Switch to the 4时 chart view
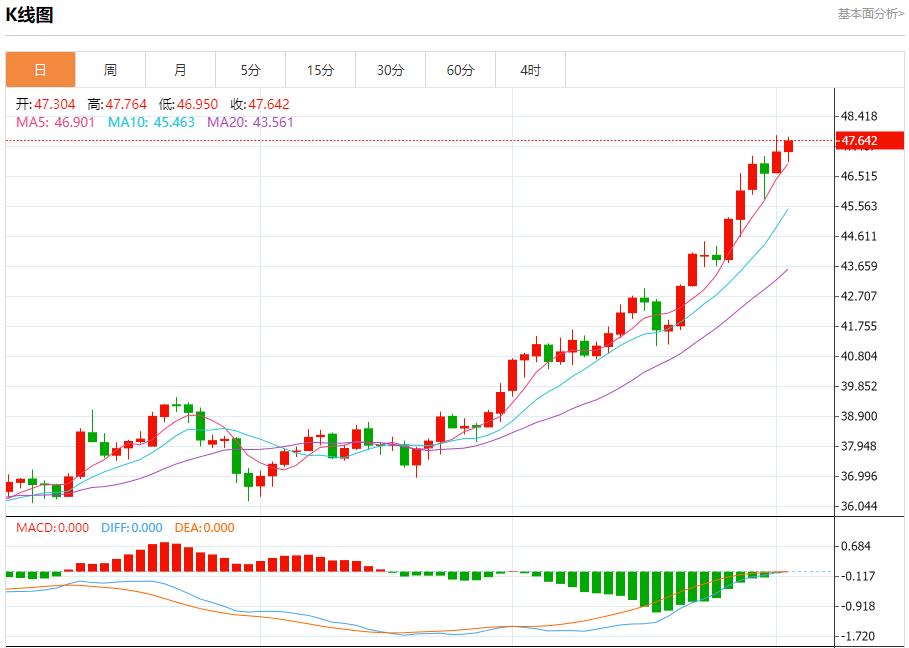This screenshot has height=648, width=909. click(x=530, y=69)
